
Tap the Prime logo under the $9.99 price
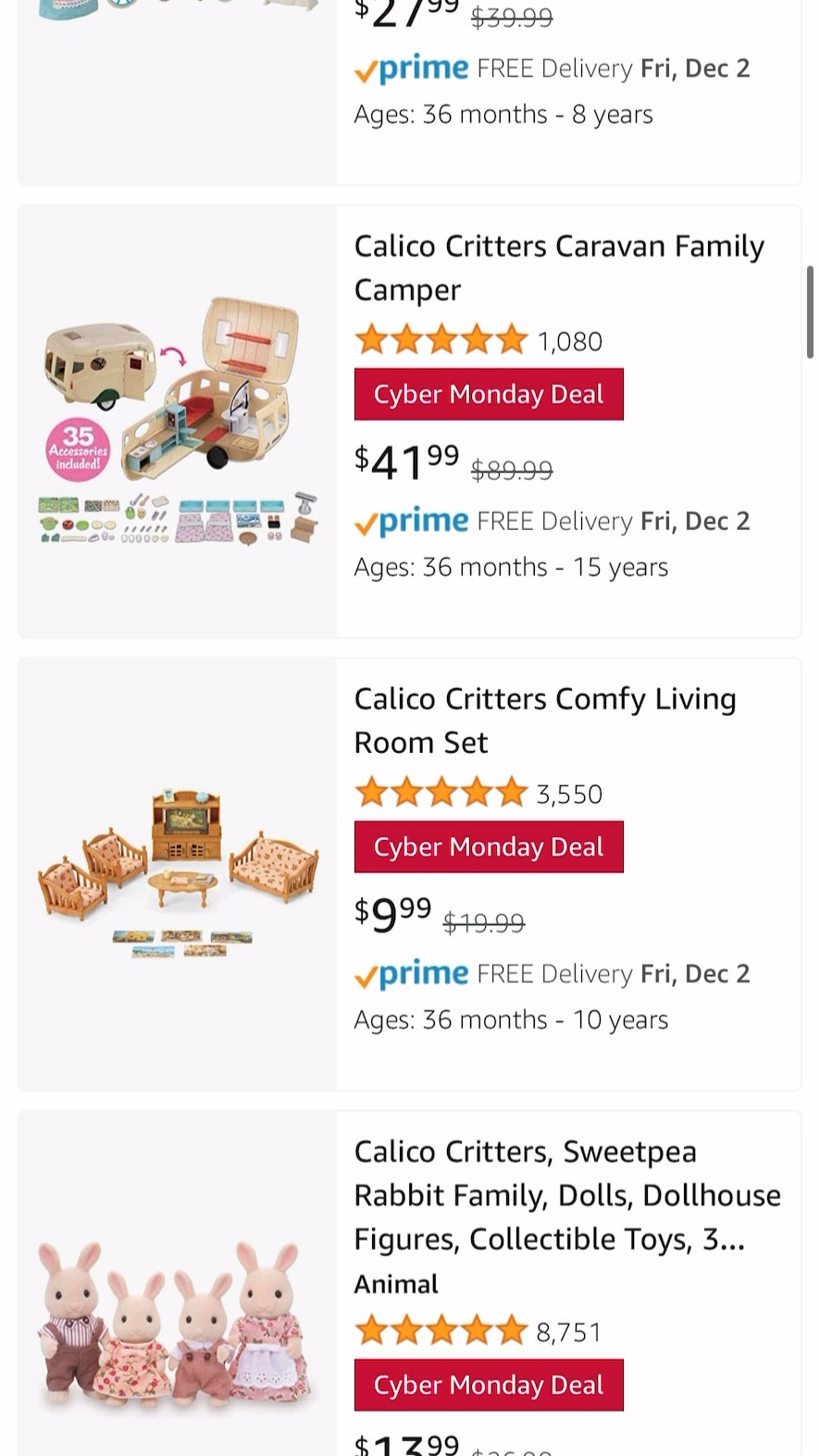point(412,974)
